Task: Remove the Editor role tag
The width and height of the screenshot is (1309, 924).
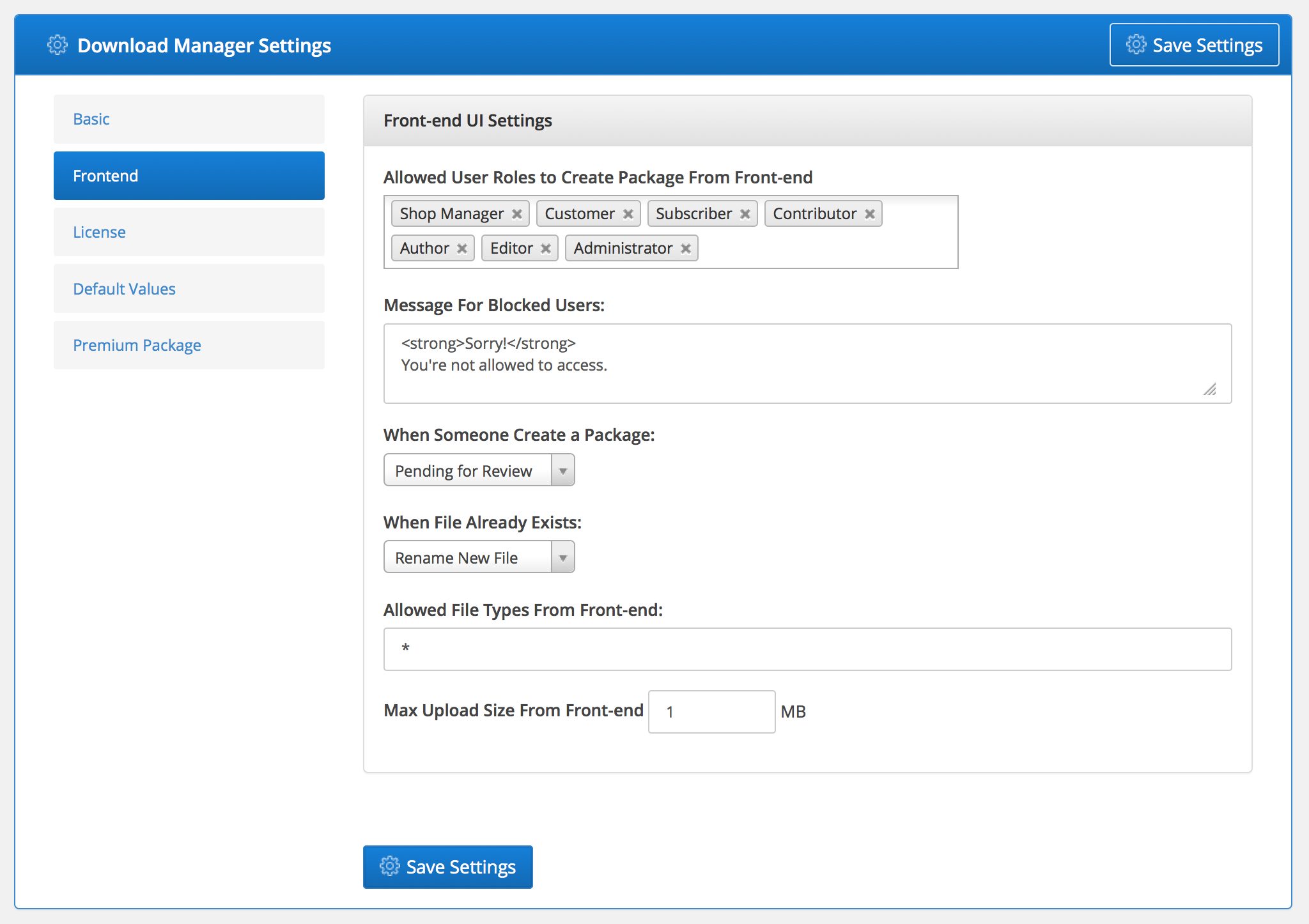Action: tap(546, 248)
